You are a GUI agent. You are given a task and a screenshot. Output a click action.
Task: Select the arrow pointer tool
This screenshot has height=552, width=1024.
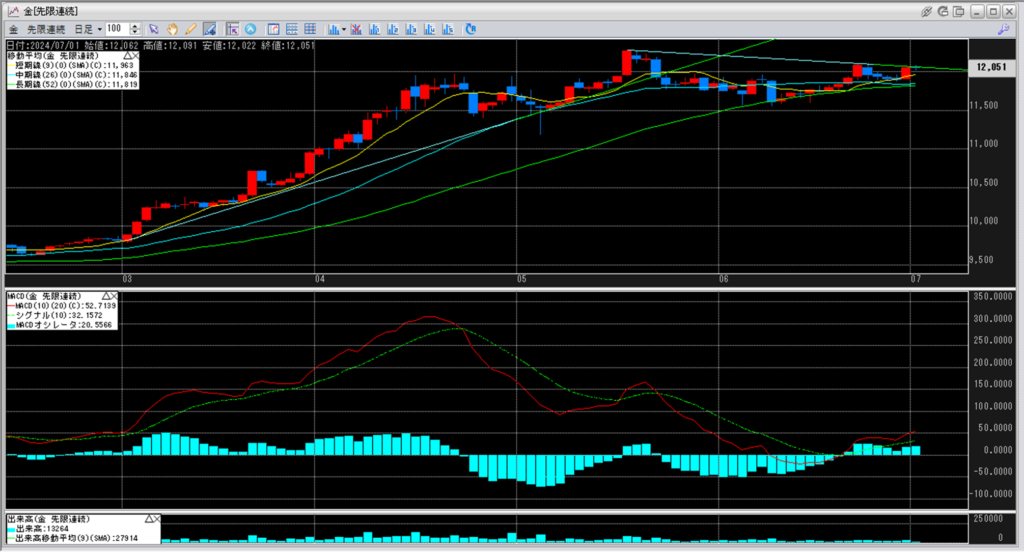(x=154, y=29)
